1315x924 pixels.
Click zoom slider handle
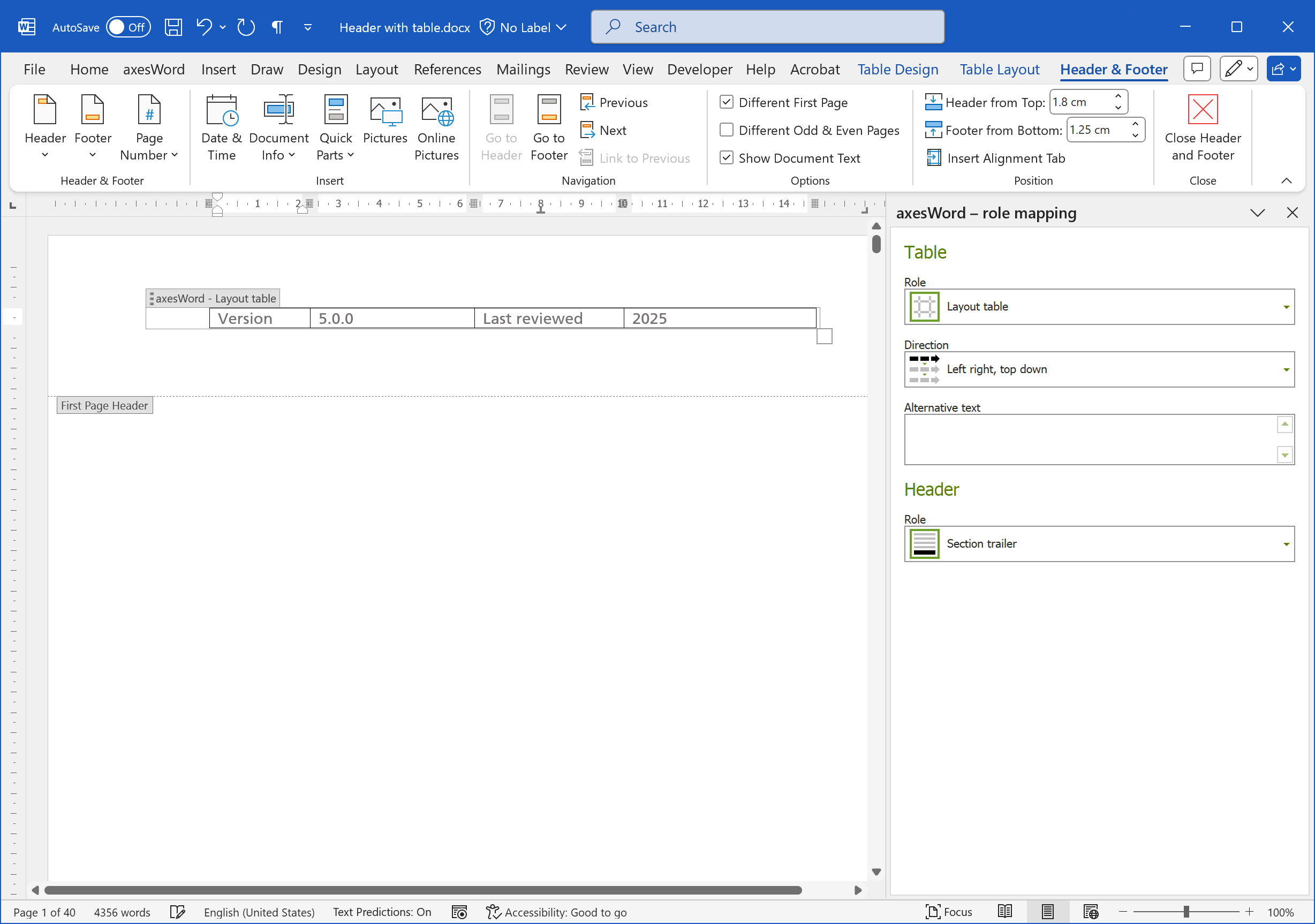pyautogui.click(x=1186, y=911)
